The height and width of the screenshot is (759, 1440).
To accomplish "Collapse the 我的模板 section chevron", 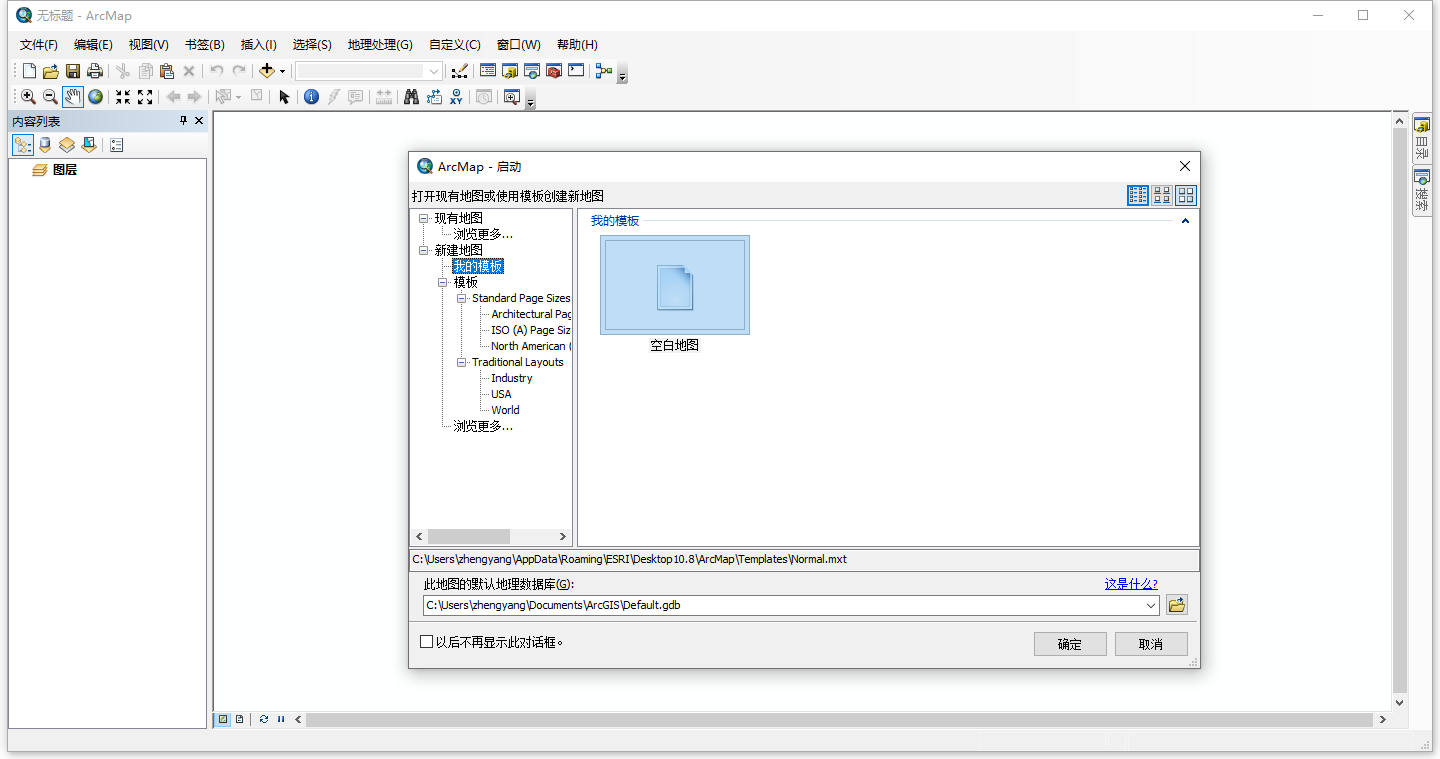I will (1186, 221).
